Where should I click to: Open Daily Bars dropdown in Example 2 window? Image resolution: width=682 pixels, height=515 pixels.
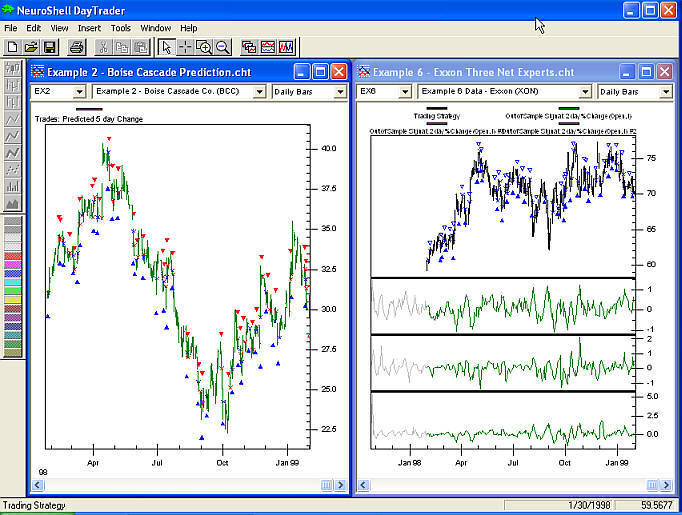(x=340, y=92)
